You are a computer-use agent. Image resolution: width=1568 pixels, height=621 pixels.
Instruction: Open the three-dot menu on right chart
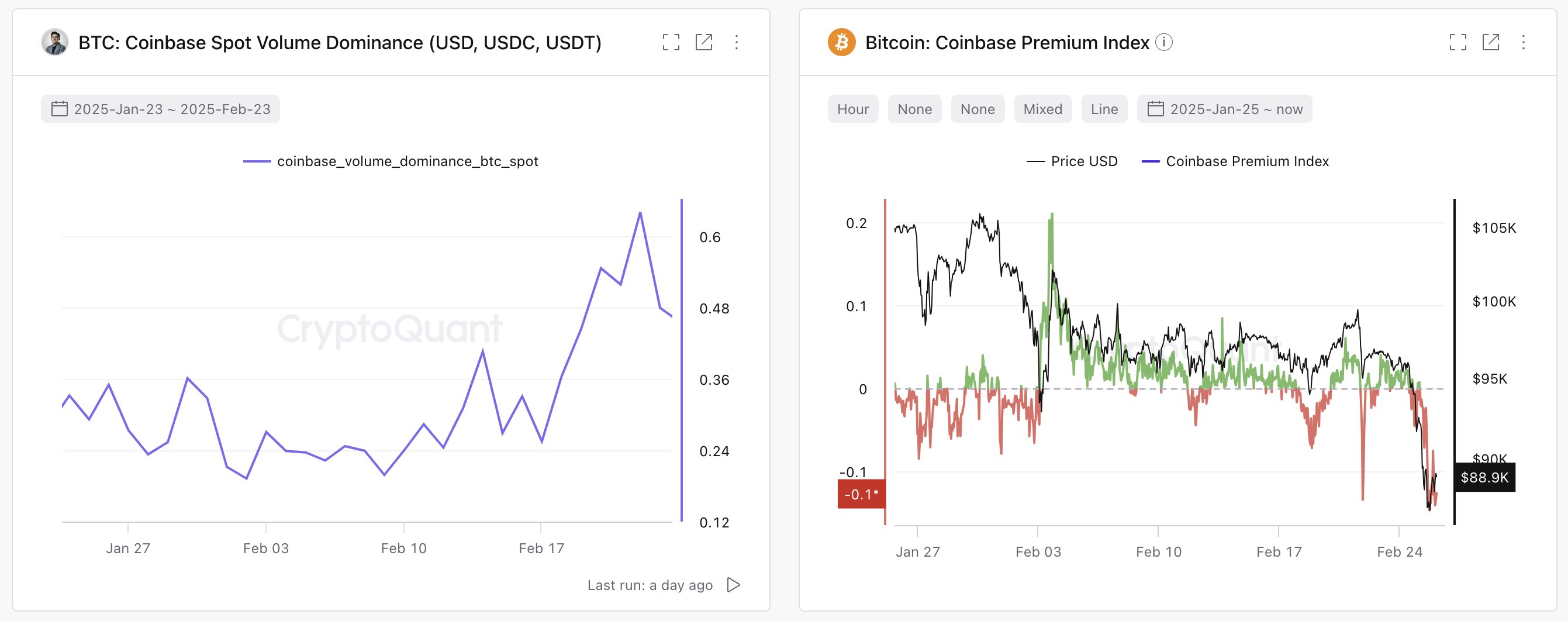1524,43
